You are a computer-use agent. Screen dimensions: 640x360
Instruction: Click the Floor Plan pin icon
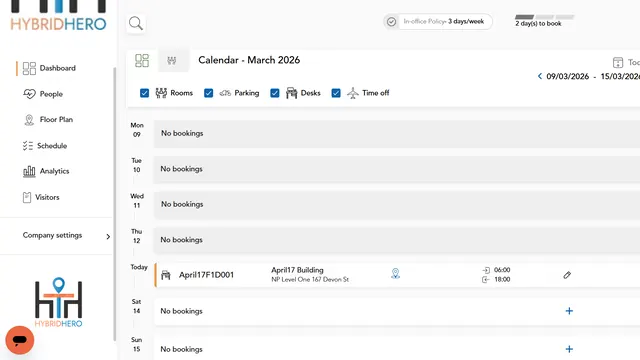pyautogui.click(x=29, y=120)
